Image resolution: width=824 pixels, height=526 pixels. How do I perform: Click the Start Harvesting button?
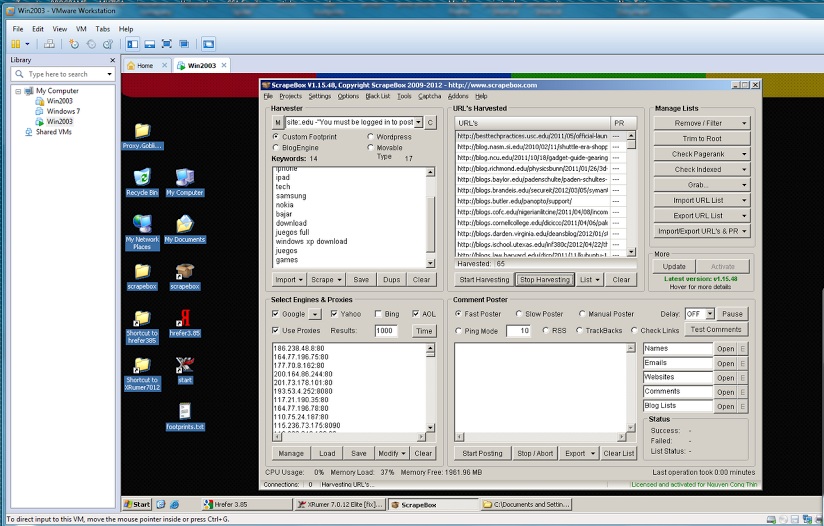point(484,280)
